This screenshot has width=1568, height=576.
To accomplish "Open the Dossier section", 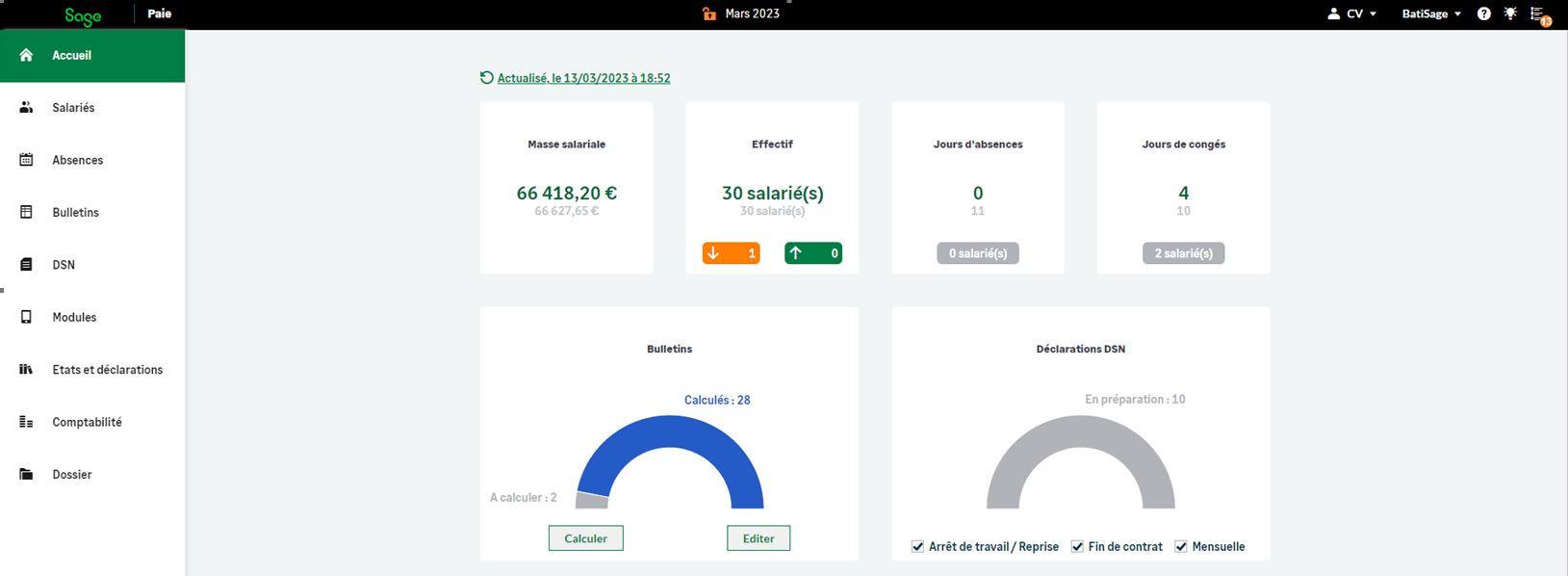I will (x=92, y=474).
